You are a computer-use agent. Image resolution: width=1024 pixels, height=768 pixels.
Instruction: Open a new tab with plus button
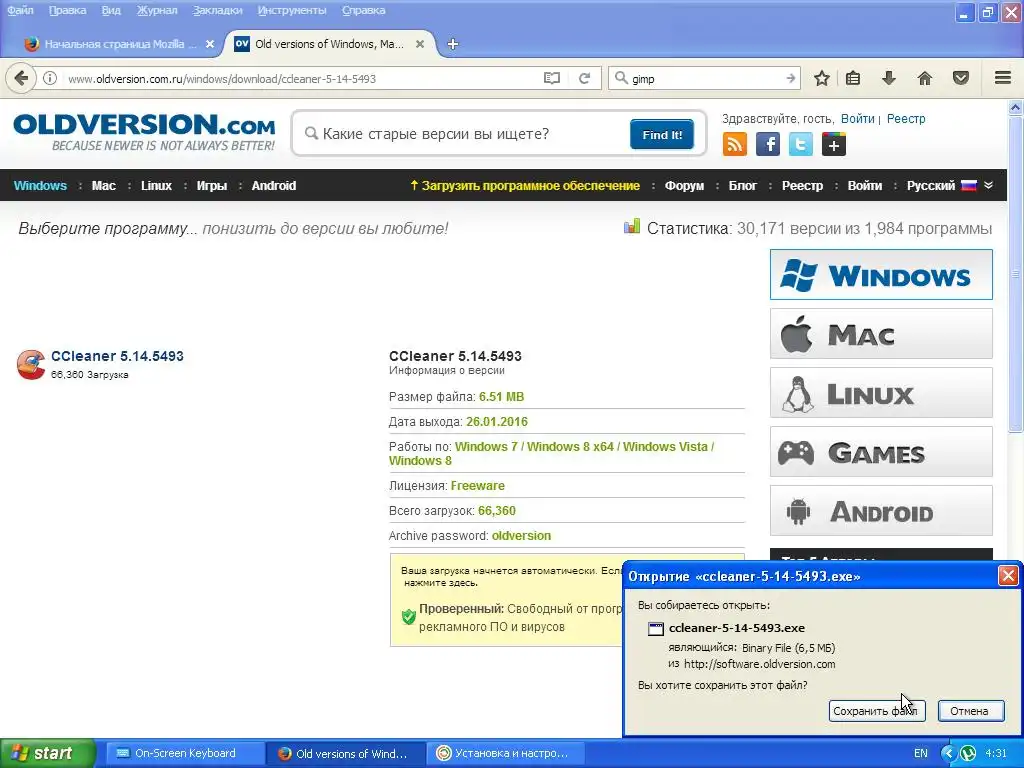pos(453,44)
